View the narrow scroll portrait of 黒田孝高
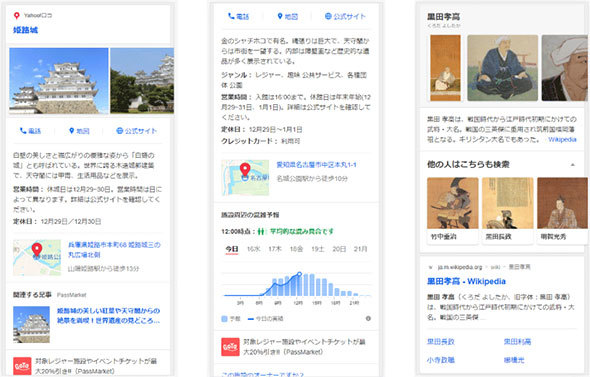Screen dimensions: 590x377 pos(446,68)
